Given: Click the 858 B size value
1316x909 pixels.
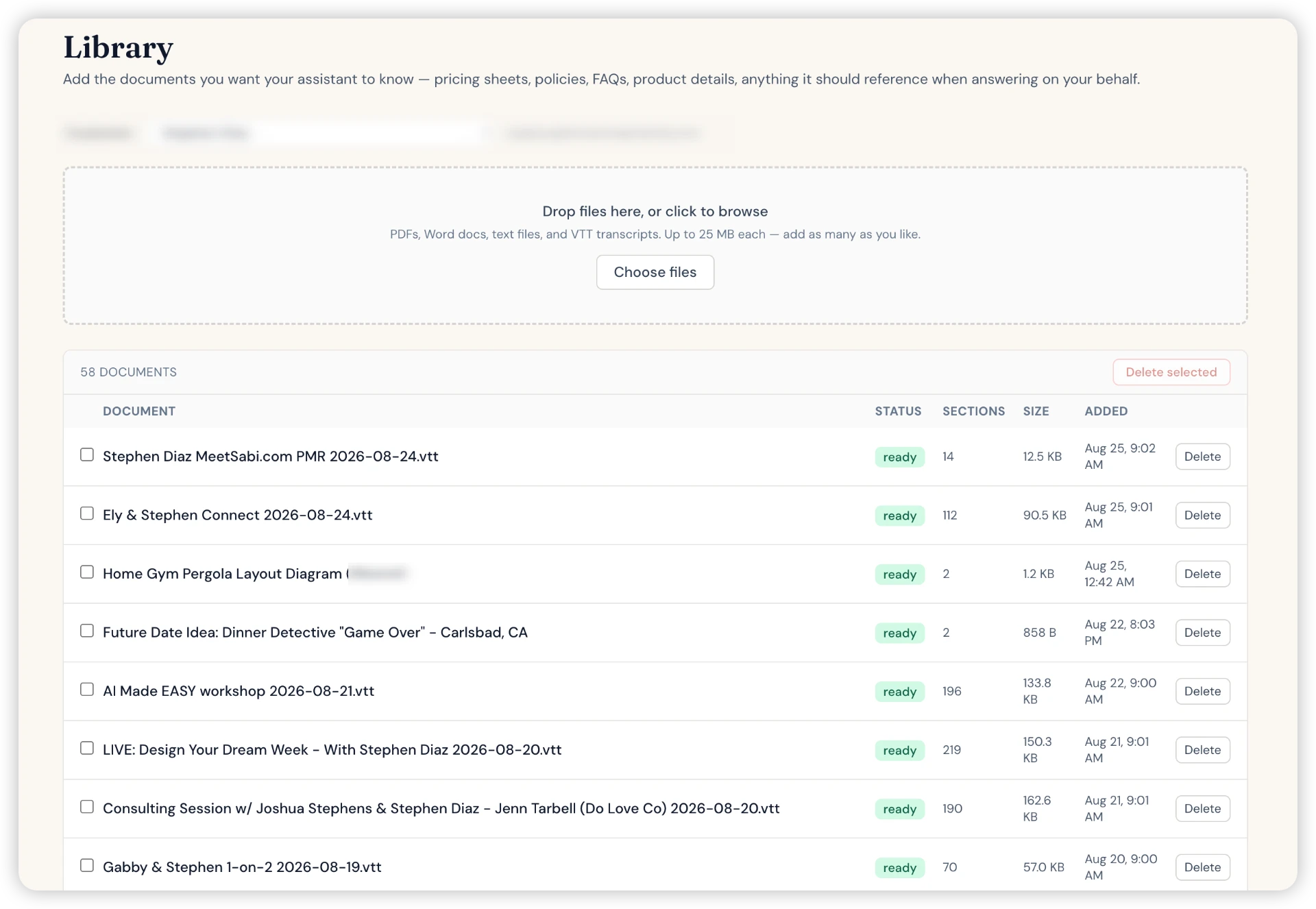Looking at the screenshot, I should (x=1039, y=633).
